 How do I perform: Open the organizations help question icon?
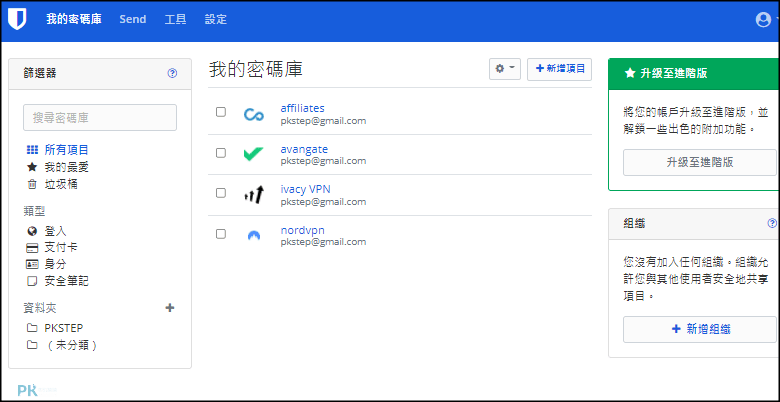[772, 223]
